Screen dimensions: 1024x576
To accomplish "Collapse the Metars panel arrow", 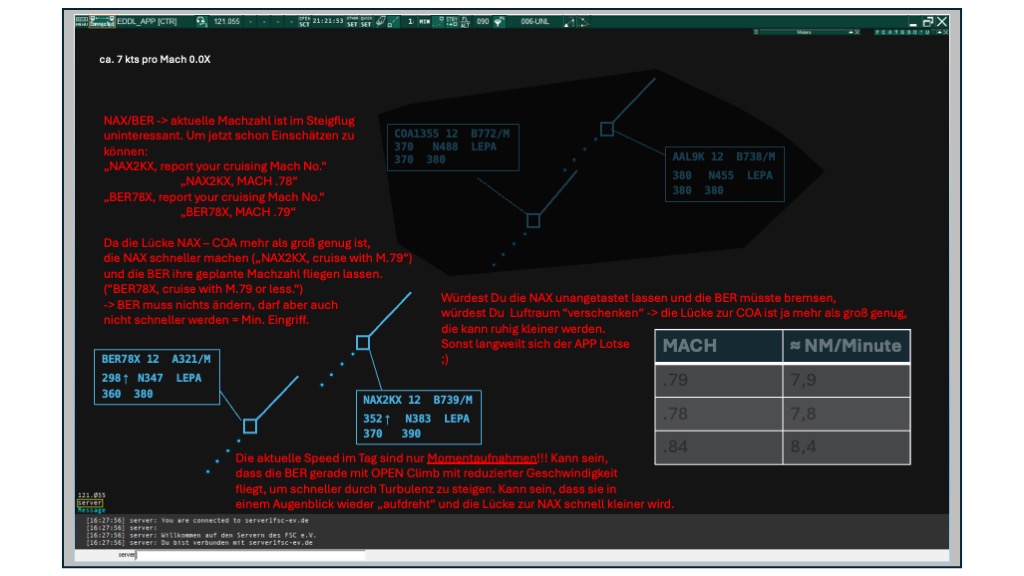I will click(x=850, y=32).
